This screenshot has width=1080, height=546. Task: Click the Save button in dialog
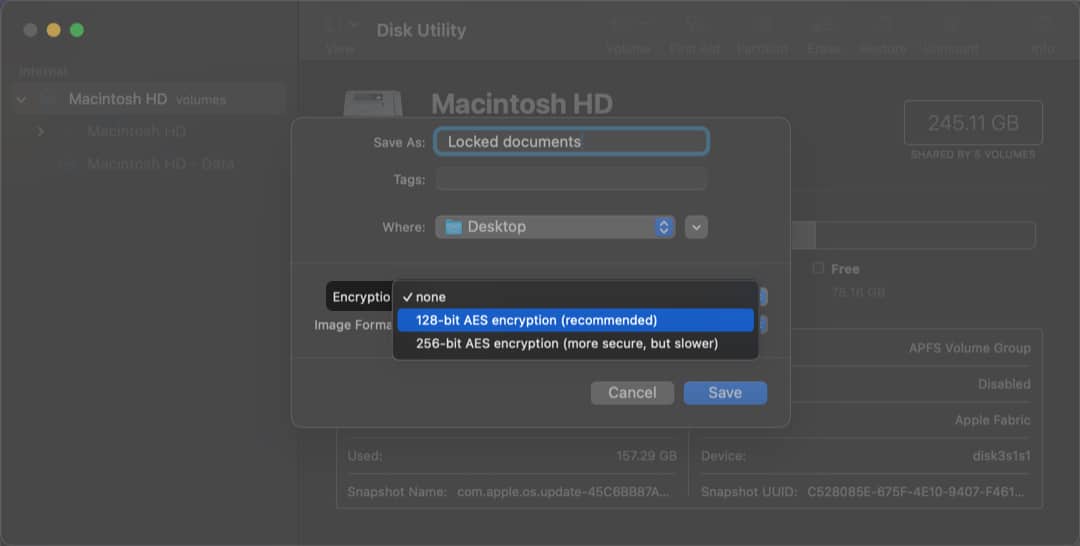coord(725,392)
